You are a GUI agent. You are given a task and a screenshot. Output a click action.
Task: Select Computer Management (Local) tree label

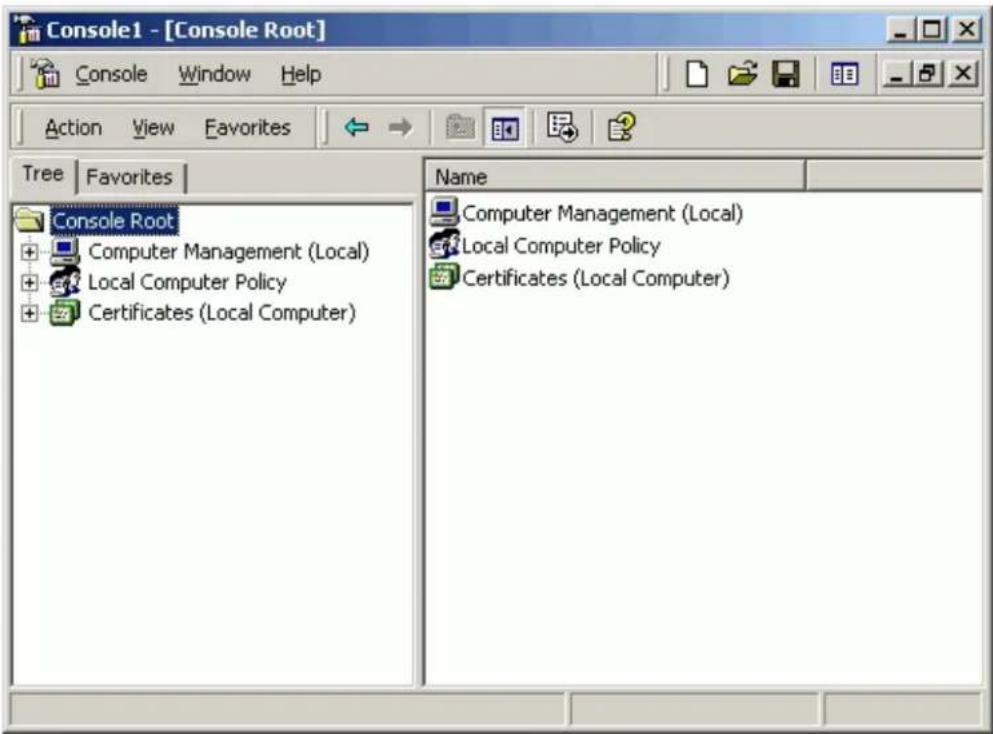point(229,252)
